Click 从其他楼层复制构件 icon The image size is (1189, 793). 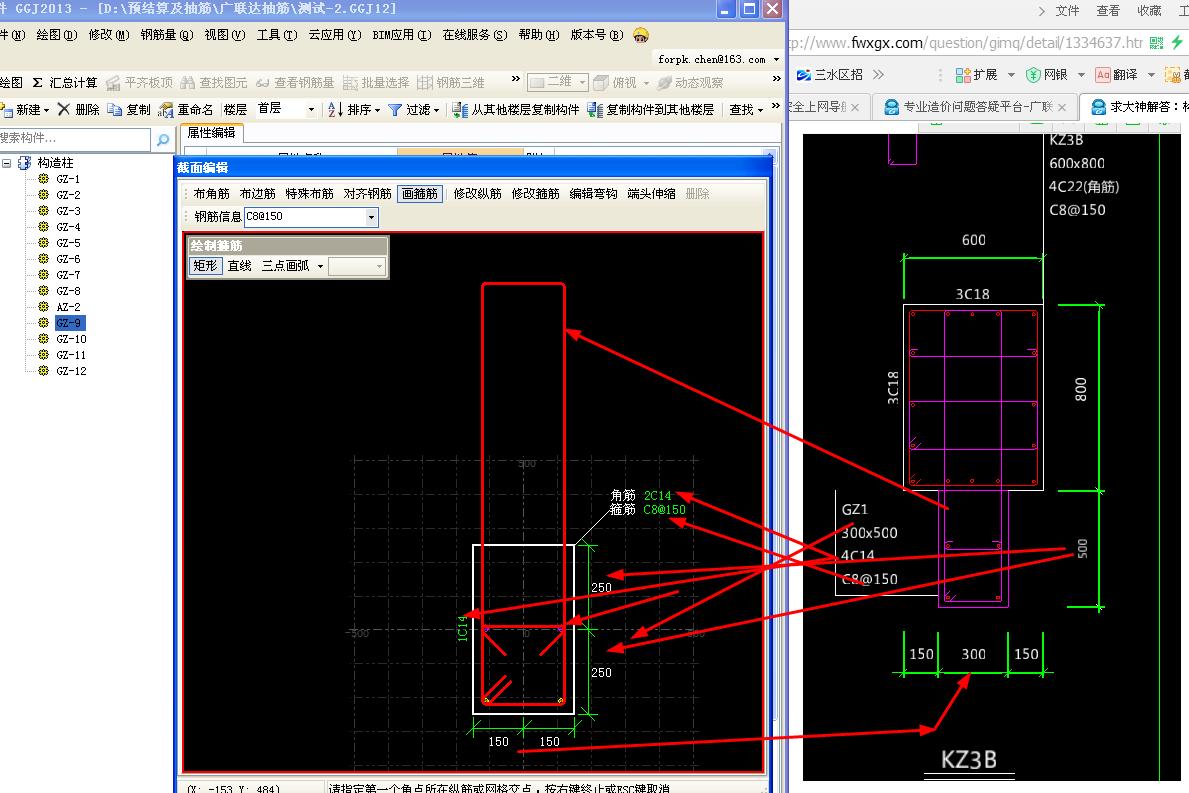click(x=460, y=110)
